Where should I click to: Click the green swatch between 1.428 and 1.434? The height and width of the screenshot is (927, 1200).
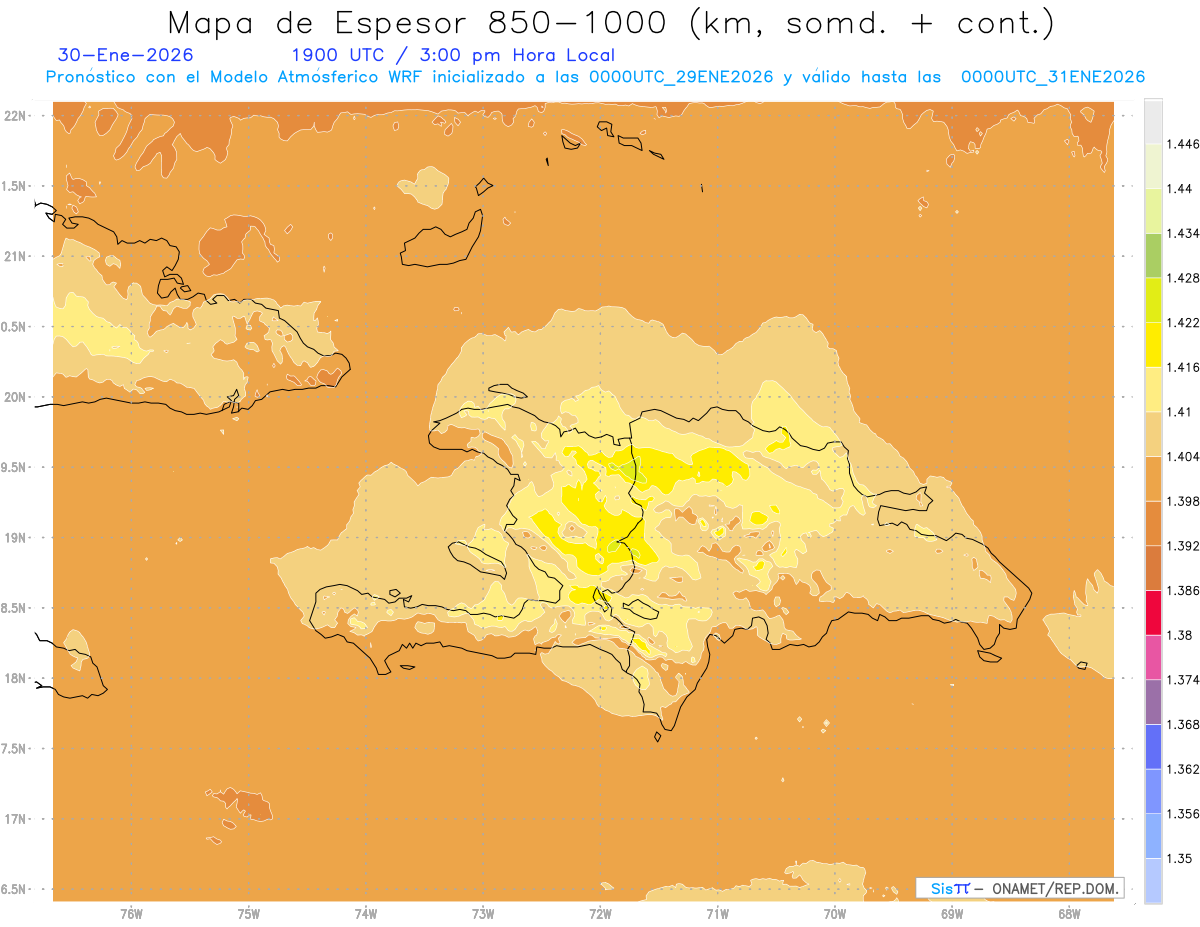point(1152,255)
